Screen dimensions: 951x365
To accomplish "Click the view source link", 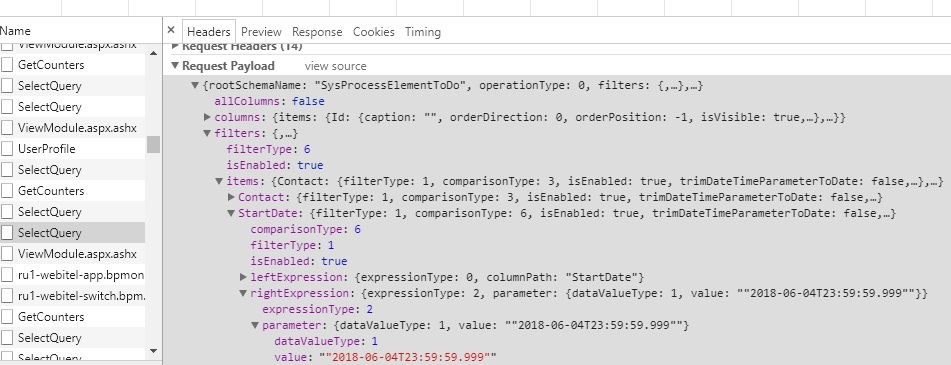I will 335,66.
